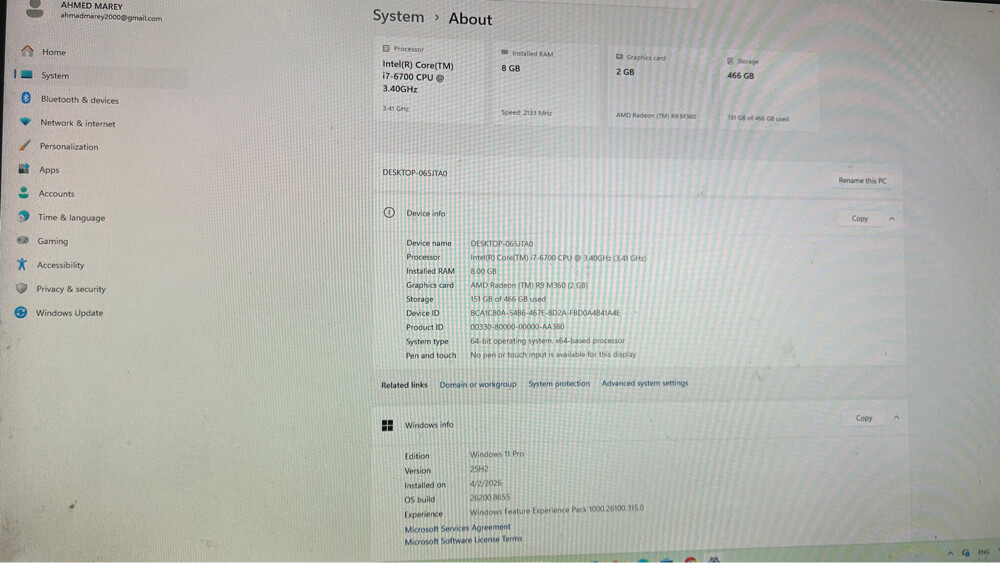Click the ENG language indicator in taskbar
This screenshot has width=1000, height=563.
[983, 552]
